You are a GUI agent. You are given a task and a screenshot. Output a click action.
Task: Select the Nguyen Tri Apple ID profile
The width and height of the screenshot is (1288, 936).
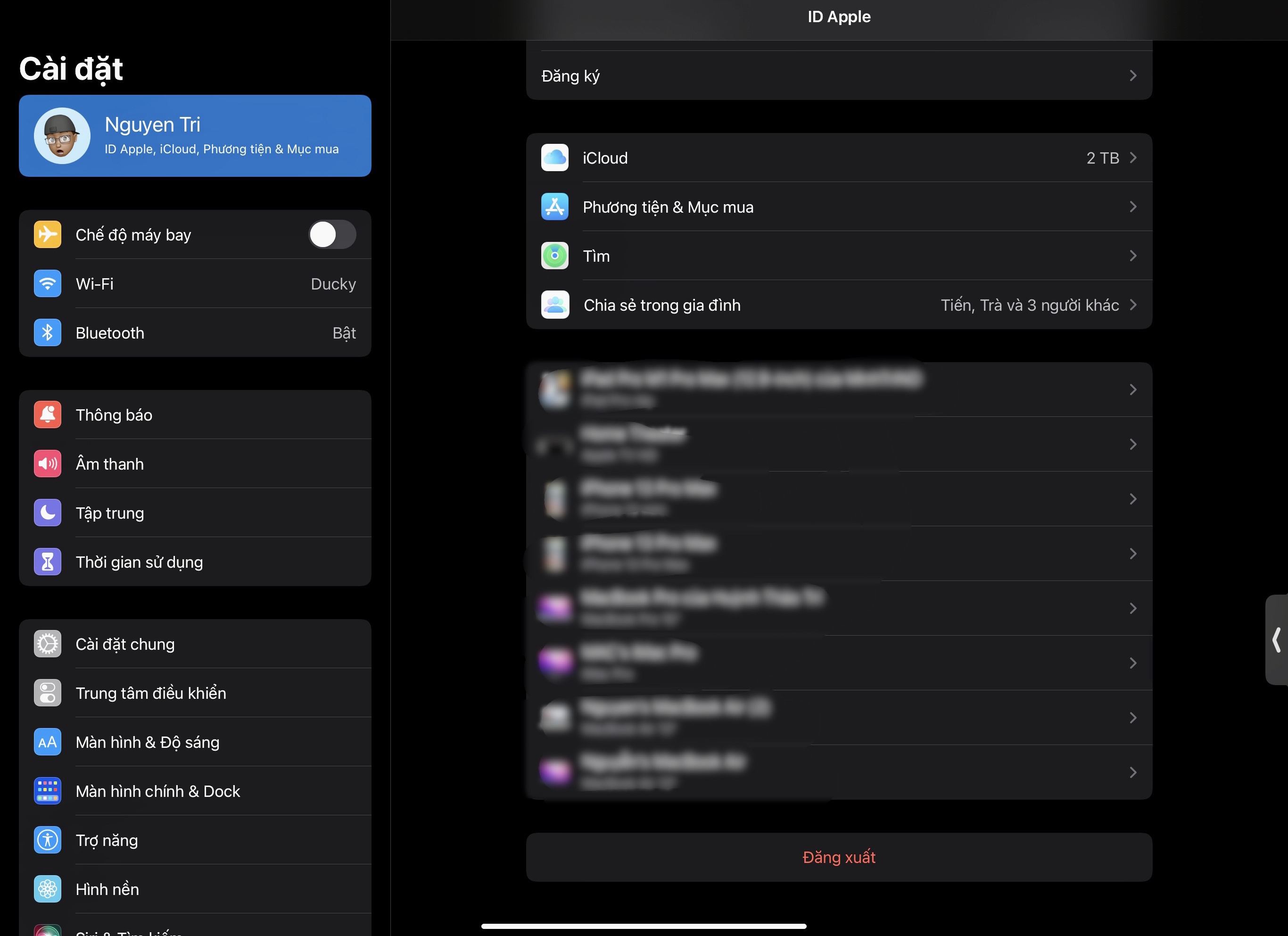pos(195,136)
